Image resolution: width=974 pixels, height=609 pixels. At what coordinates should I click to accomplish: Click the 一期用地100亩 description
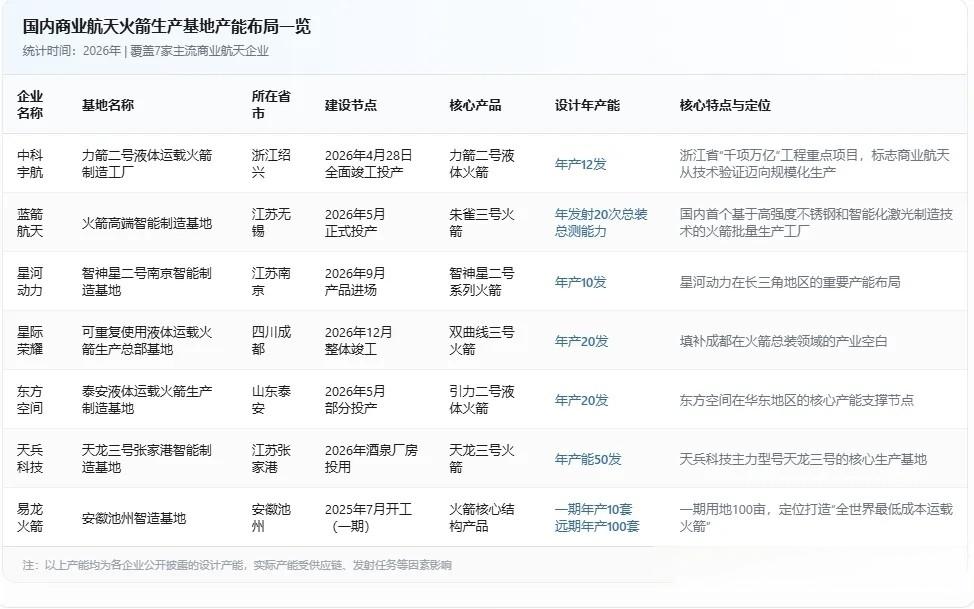816,518
